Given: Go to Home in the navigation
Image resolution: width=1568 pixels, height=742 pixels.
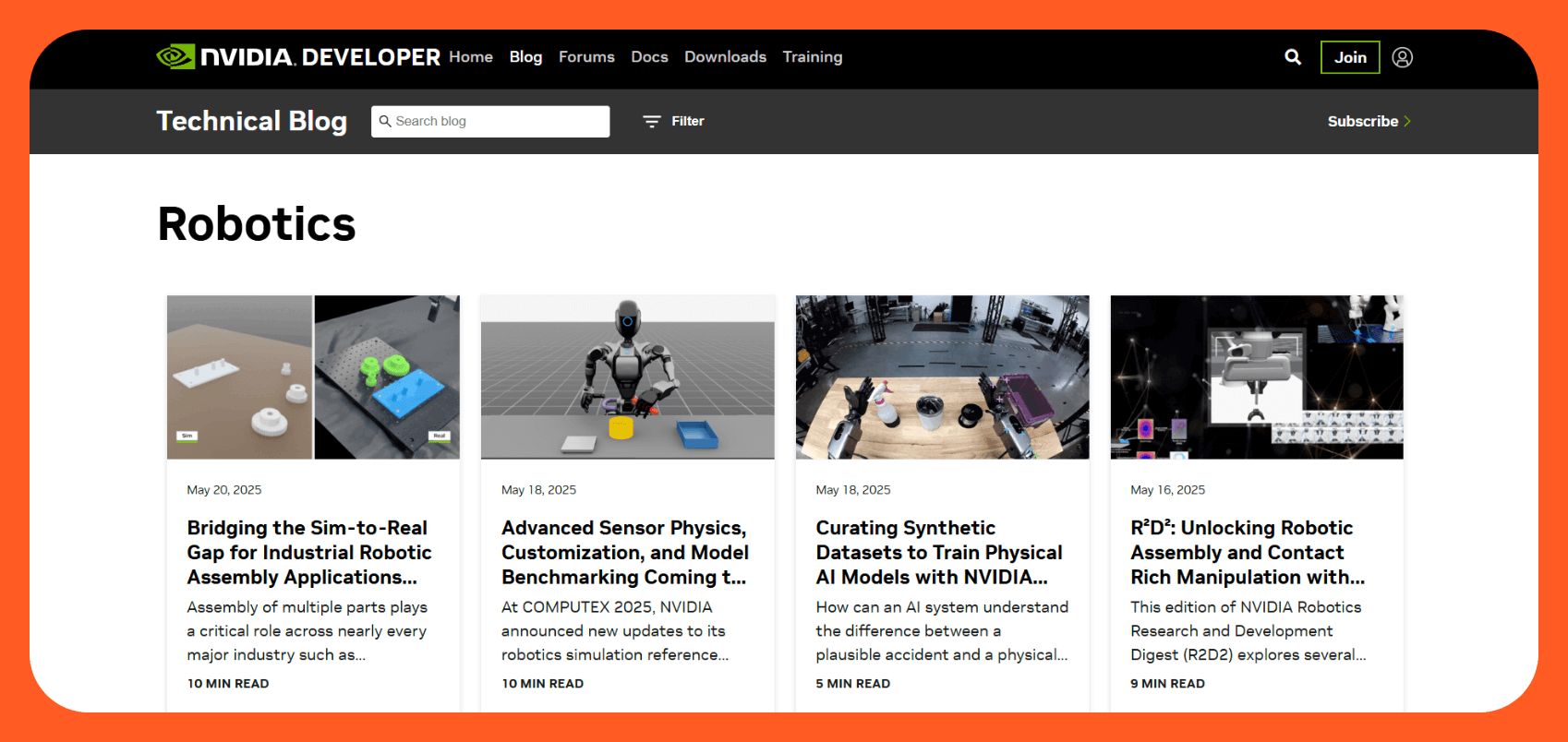Looking at the screenshot, I should pos(471,57).
